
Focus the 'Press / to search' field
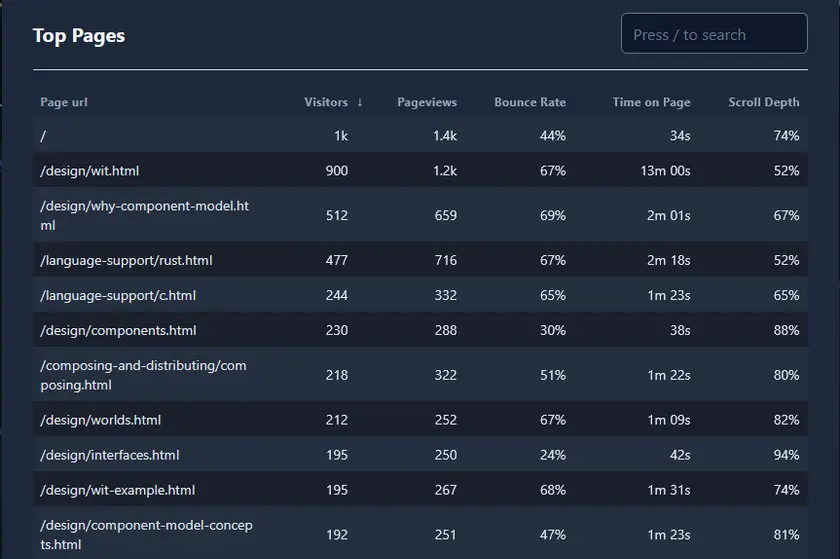[713, 34]
